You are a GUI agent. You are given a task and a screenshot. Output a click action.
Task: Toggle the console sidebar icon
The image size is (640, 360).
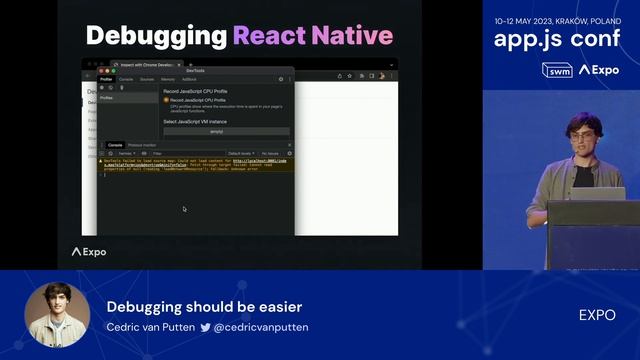102,153
